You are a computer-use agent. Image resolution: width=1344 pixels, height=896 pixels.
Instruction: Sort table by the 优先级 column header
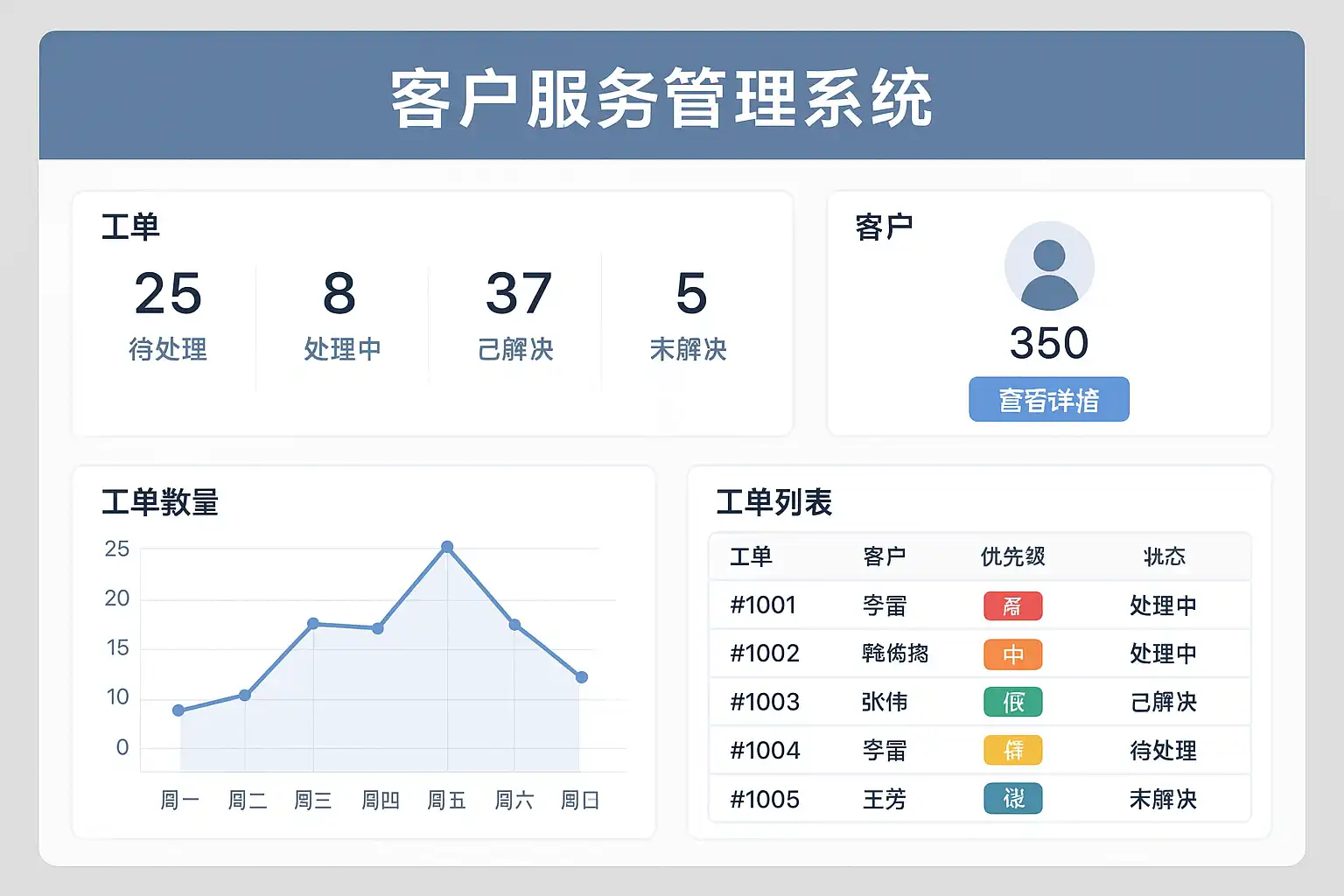point(1012,556)
